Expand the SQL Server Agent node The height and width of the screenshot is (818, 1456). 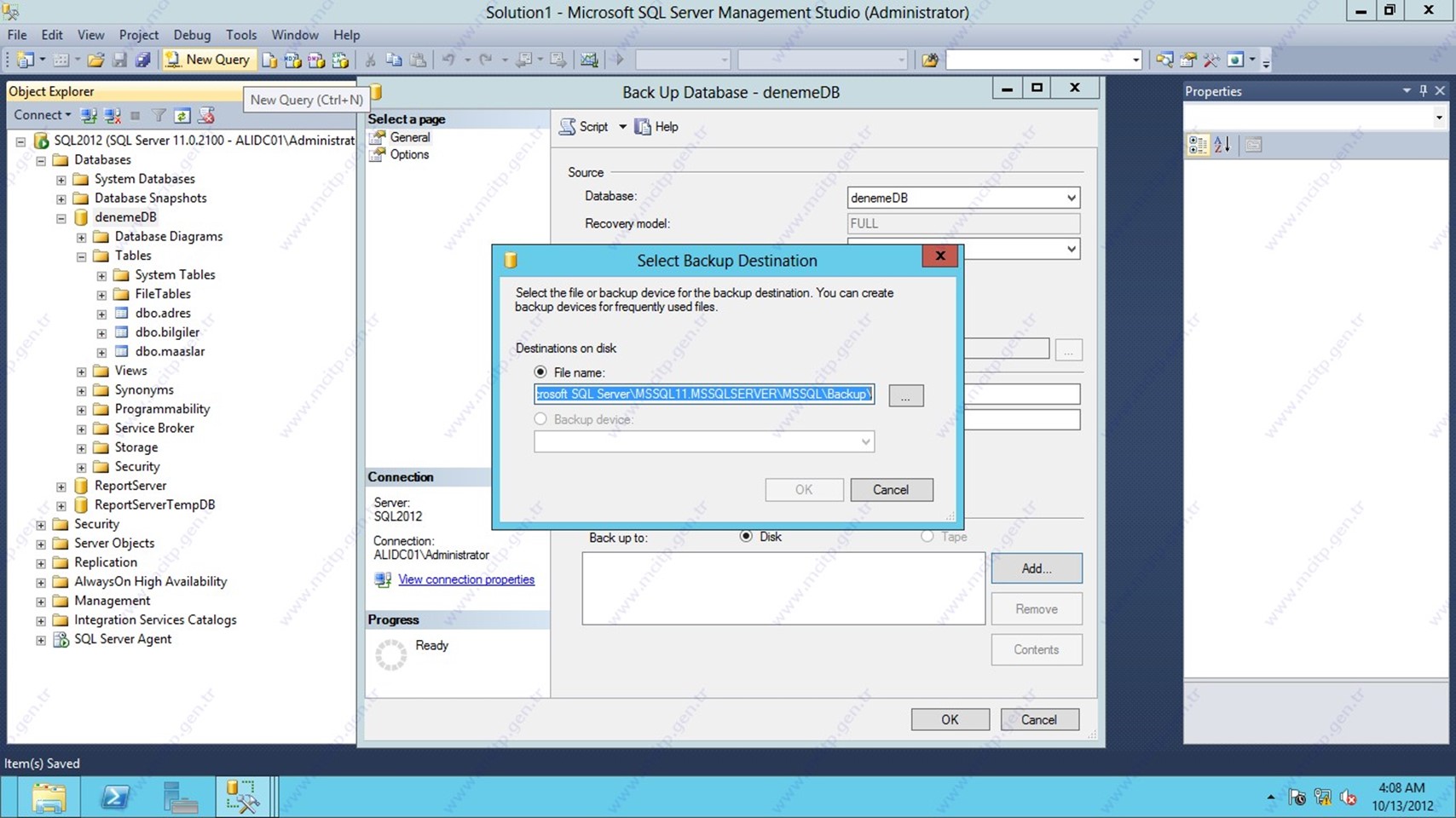(41, 640)
